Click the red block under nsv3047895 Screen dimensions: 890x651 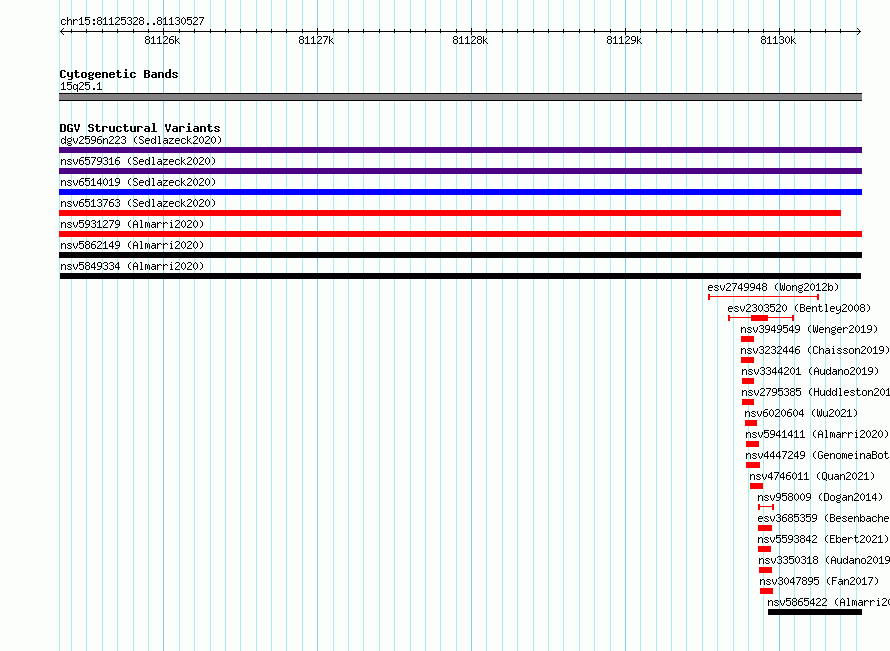click(767, 591)
